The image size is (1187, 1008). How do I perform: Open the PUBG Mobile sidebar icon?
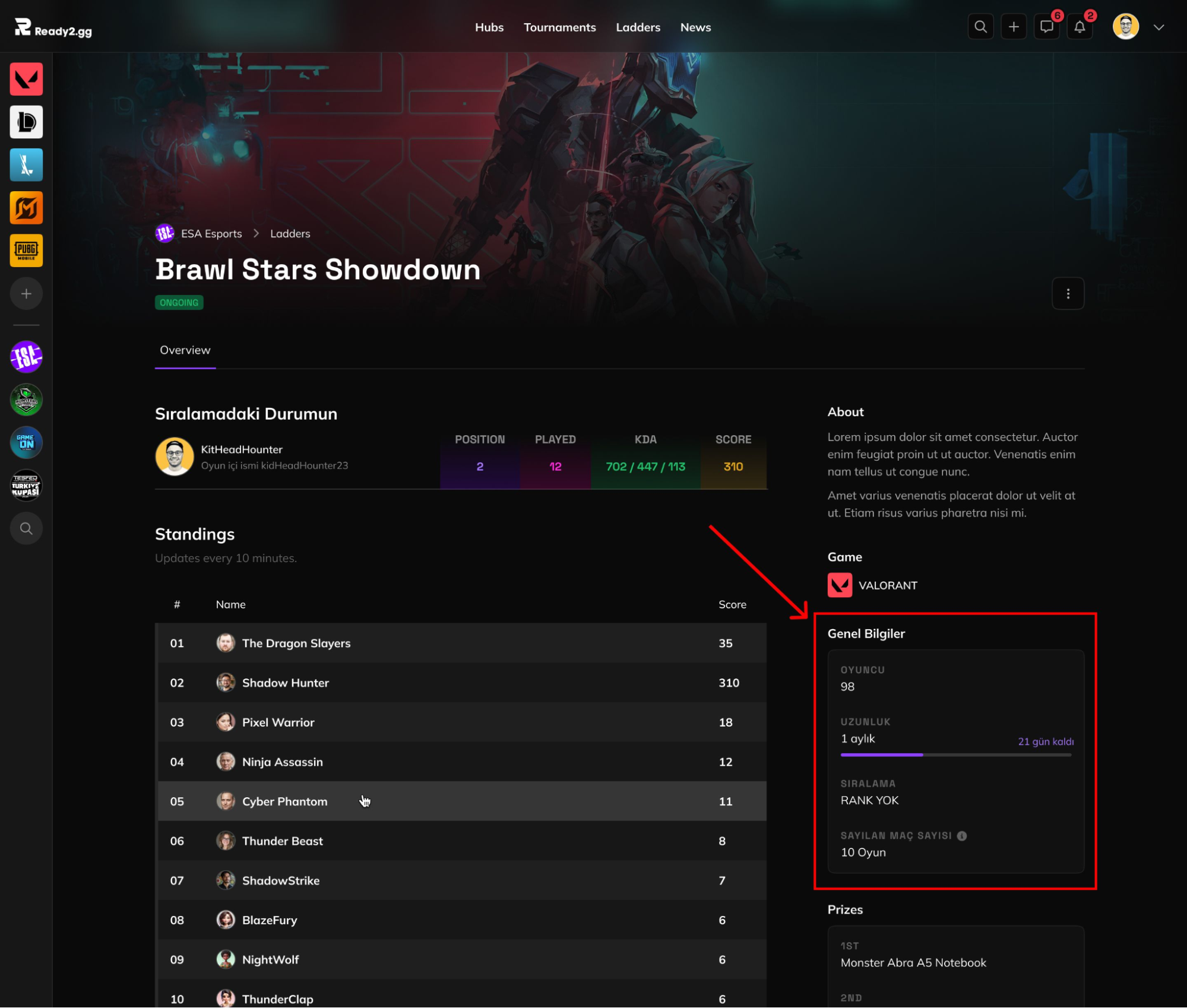[x=26, y=251]
